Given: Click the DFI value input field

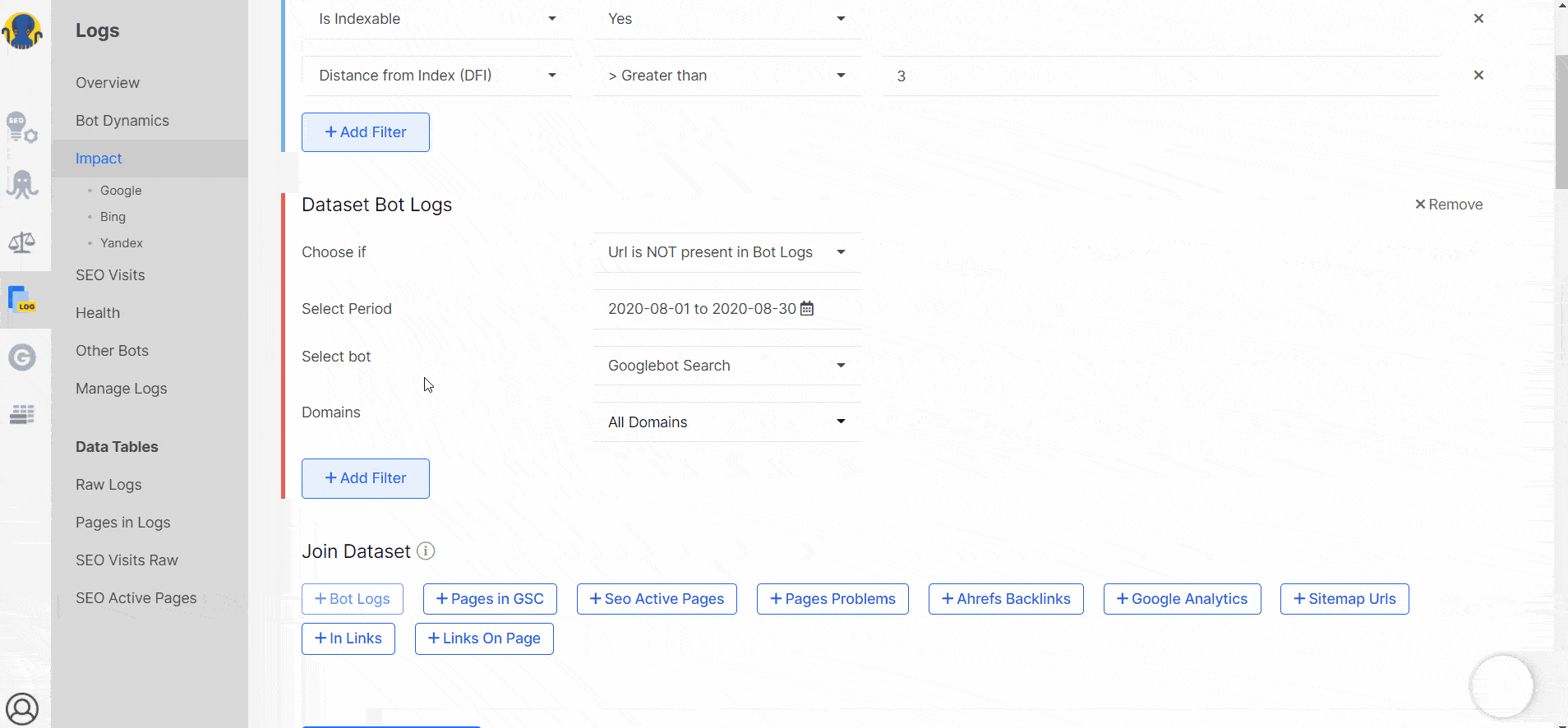Looking at the screenshot, I should click(1160, 76).
